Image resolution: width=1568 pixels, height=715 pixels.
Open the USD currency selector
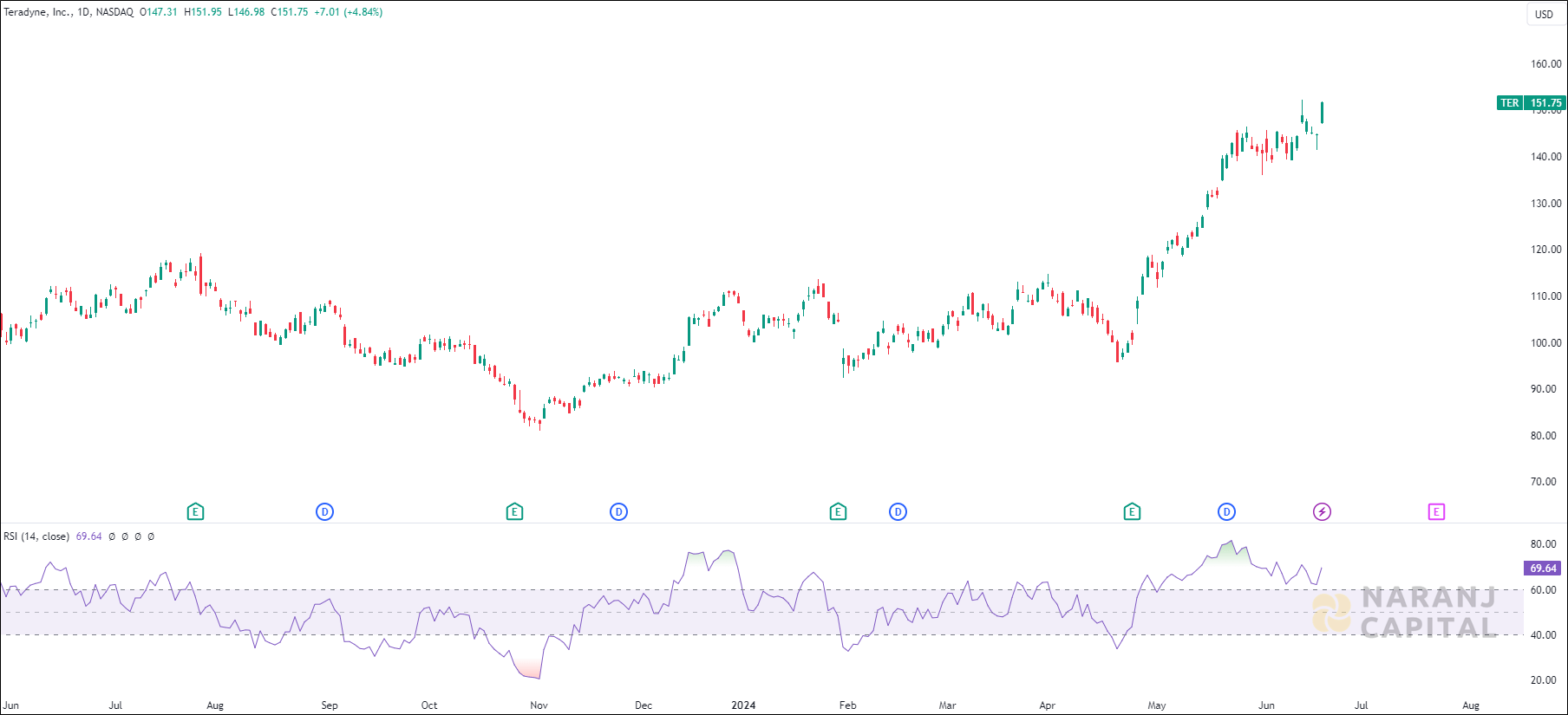coord(1545,14)
